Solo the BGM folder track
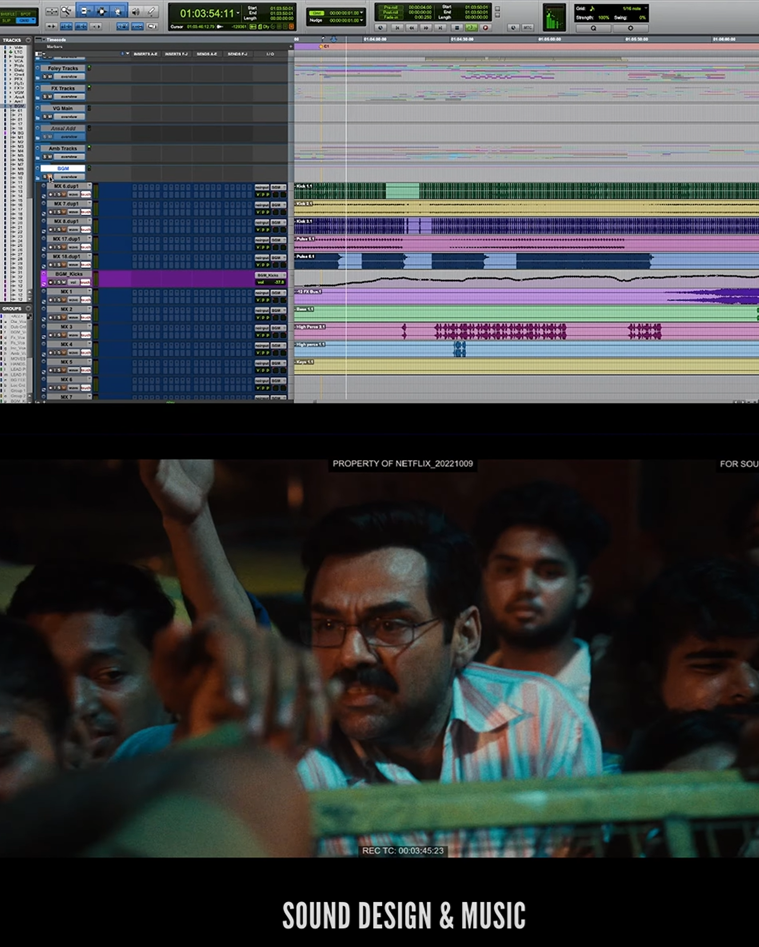This screenshot has width=759, height=947. (x=45, y=177)
